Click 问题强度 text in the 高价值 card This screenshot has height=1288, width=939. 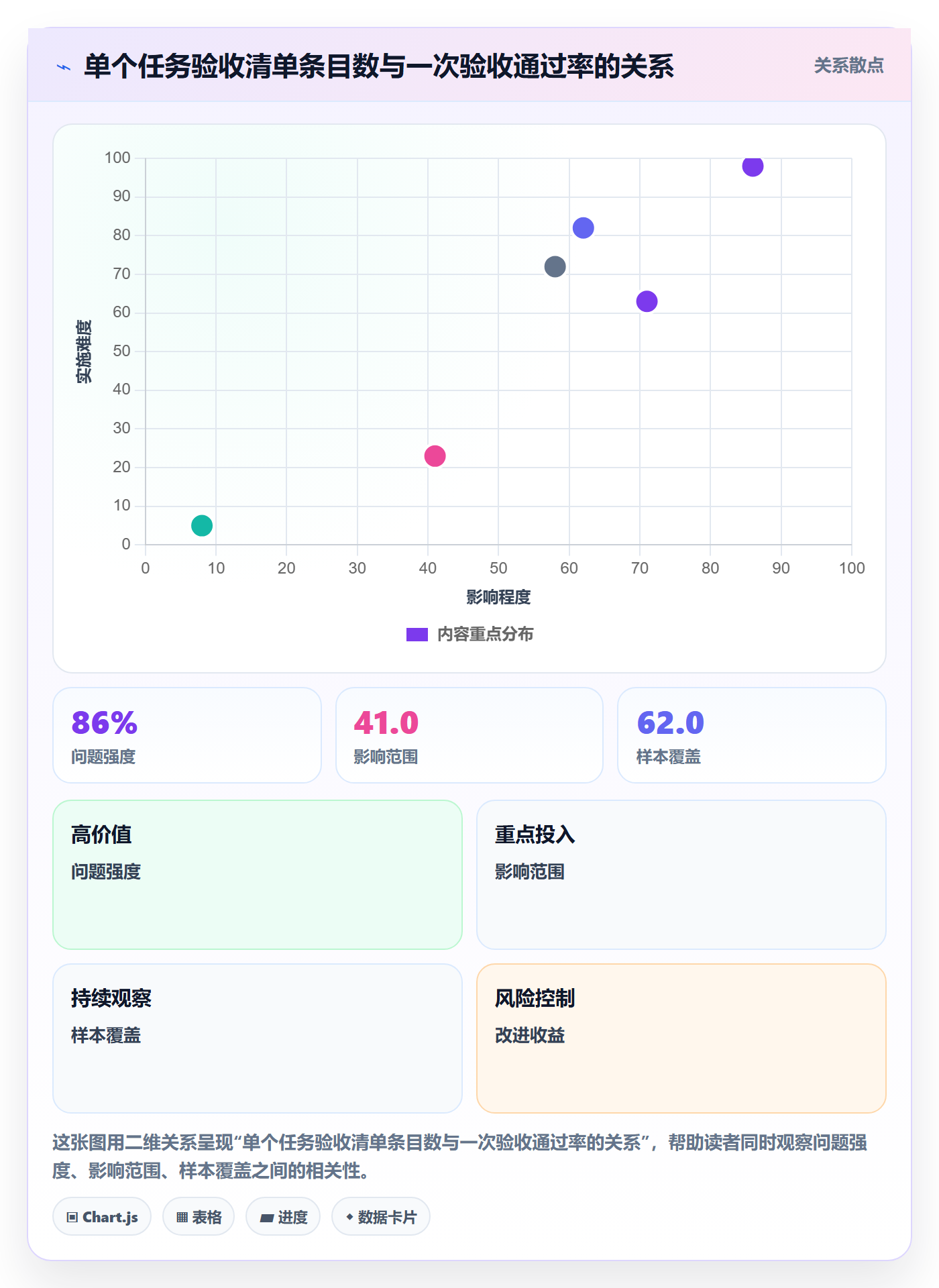(x=106, y=872)
